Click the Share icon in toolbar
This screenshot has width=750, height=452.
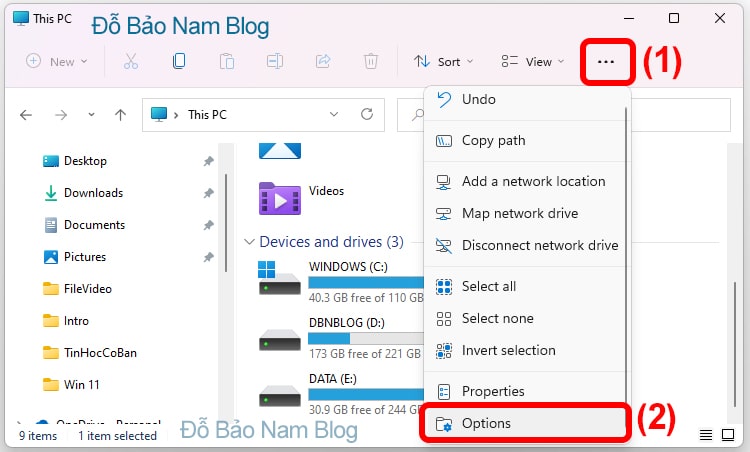pyautogui.click(x=323, y=62)
